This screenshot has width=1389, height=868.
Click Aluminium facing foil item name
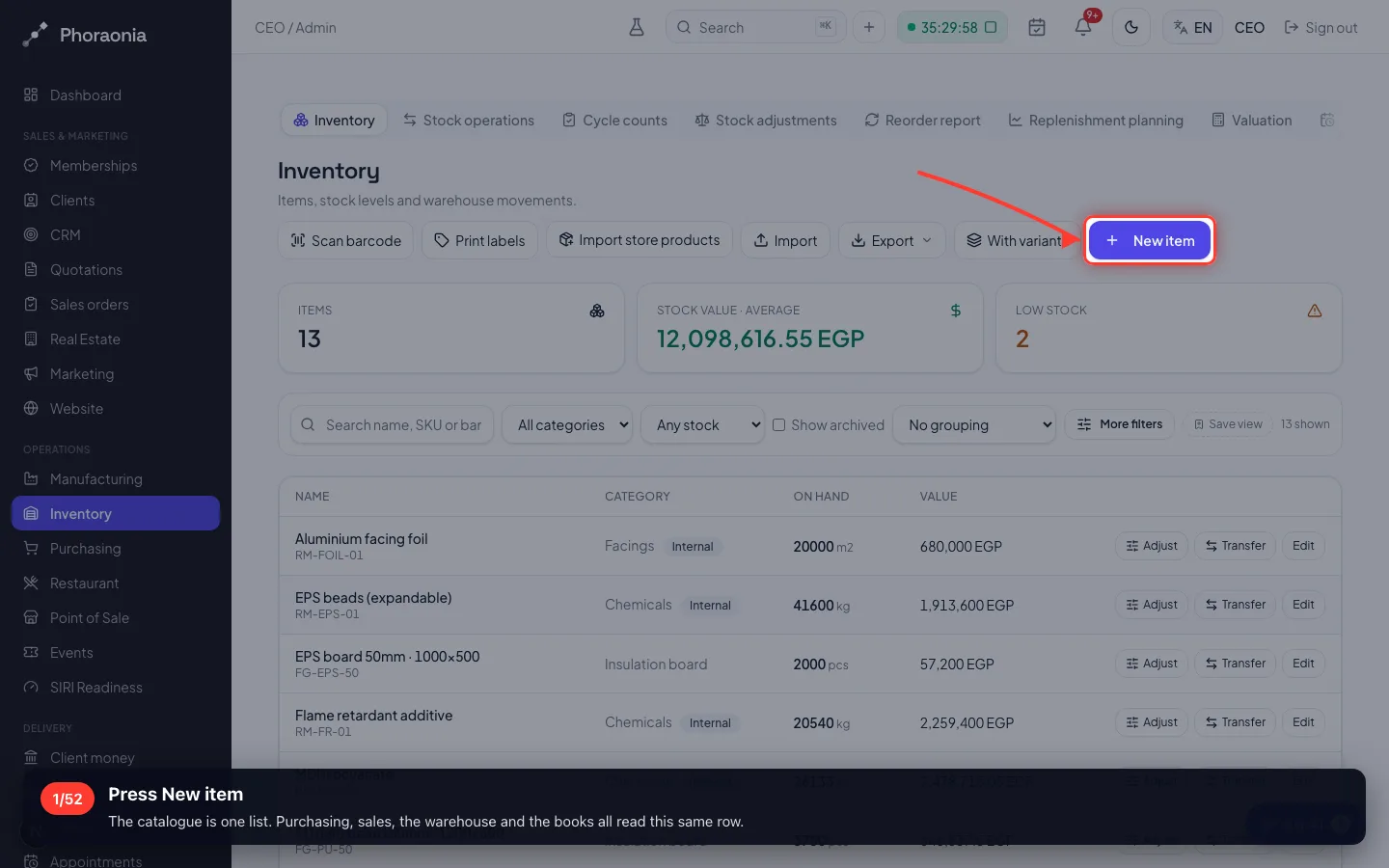[361, 538]
